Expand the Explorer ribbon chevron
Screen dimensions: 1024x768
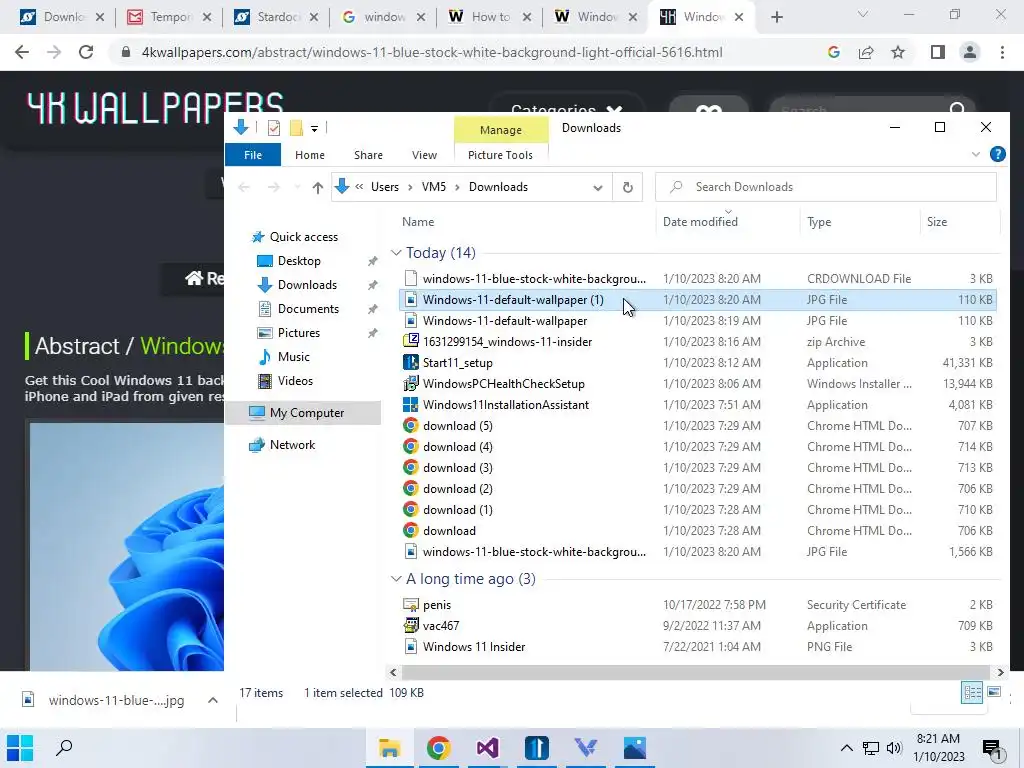pyautogui.click(x=976, y=155)
